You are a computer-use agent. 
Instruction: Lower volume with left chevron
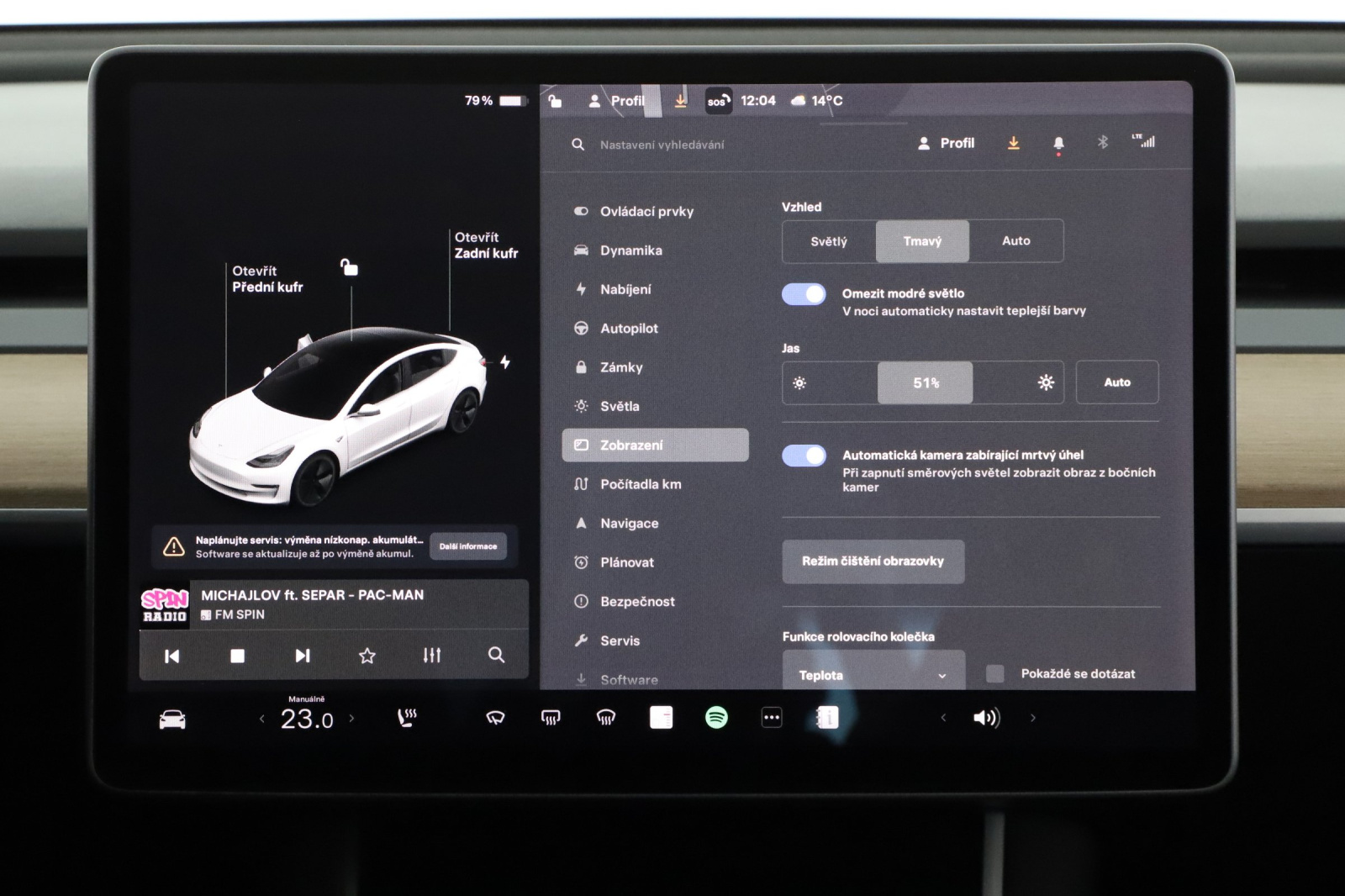click(x=943, y=718)
